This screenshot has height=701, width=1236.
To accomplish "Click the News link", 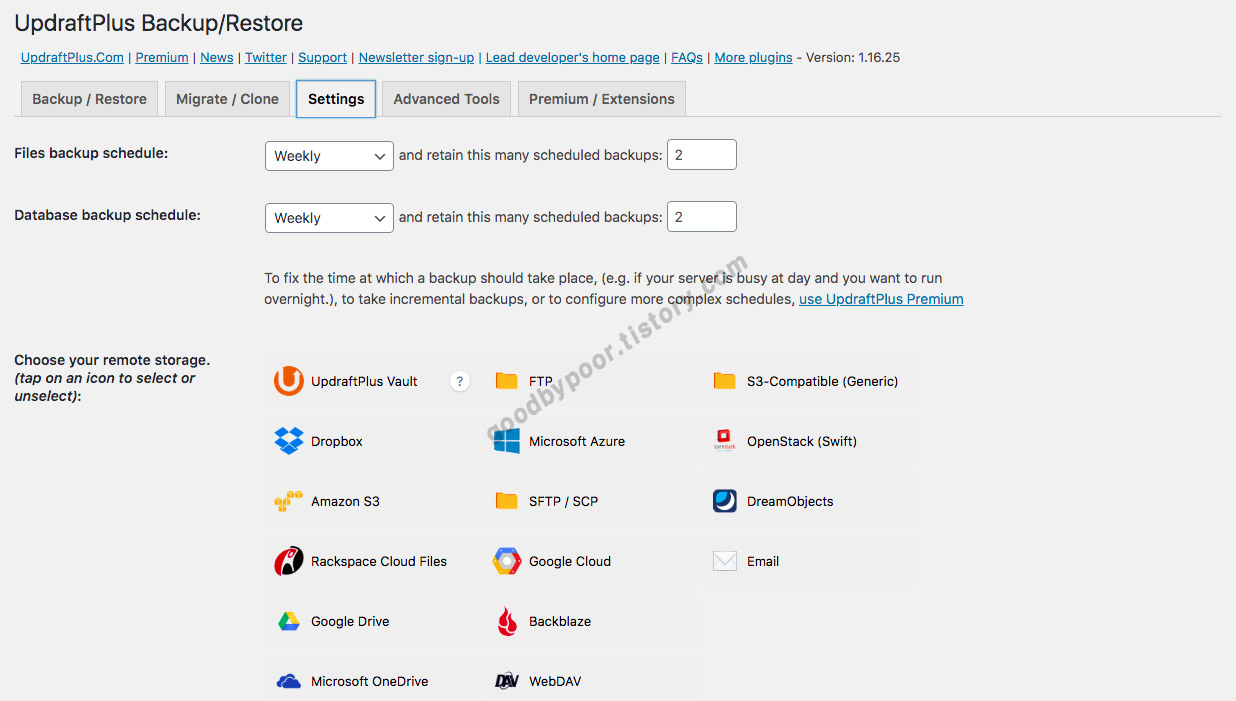I will [217, 57].
